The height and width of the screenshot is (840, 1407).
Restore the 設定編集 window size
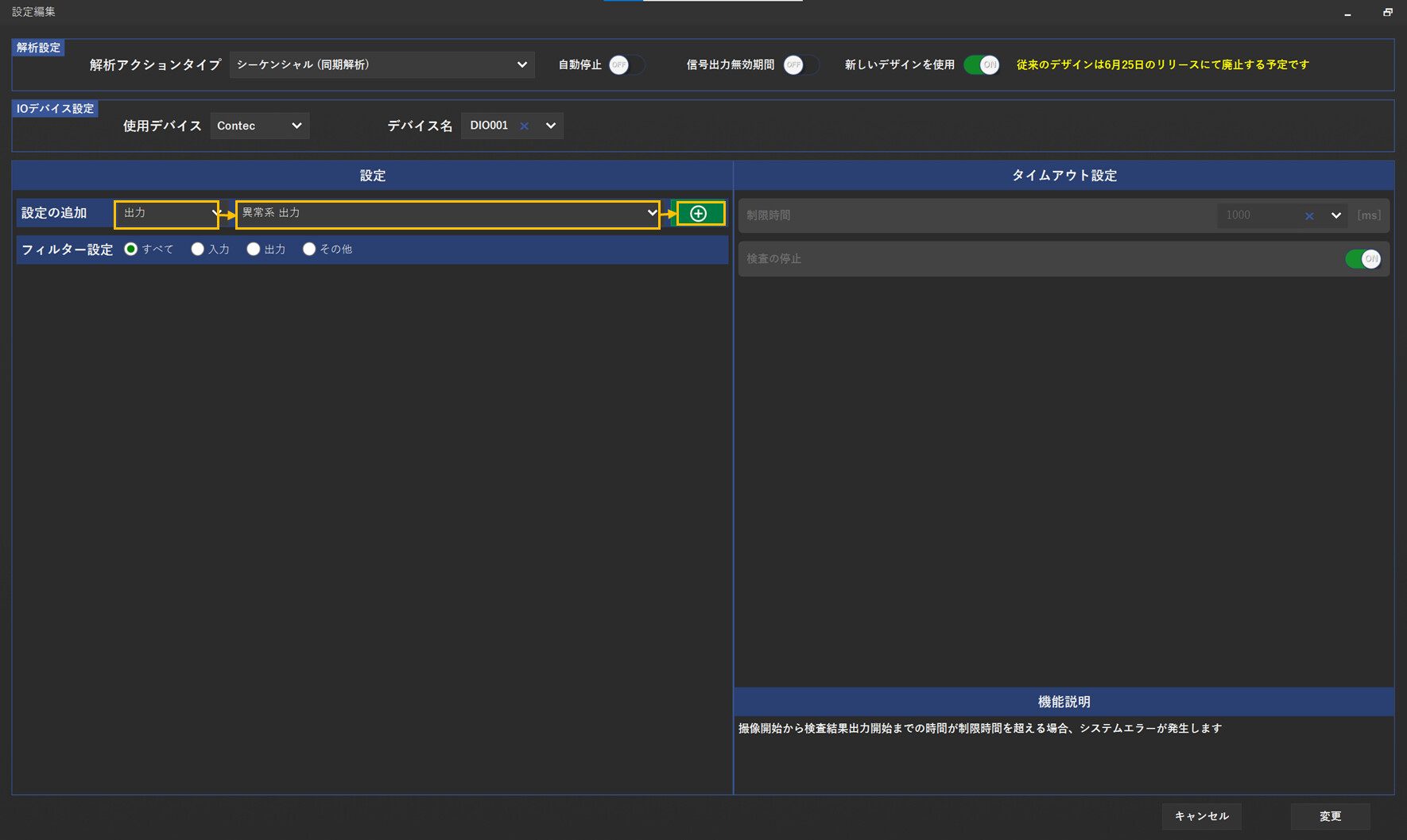[1387, 12]
